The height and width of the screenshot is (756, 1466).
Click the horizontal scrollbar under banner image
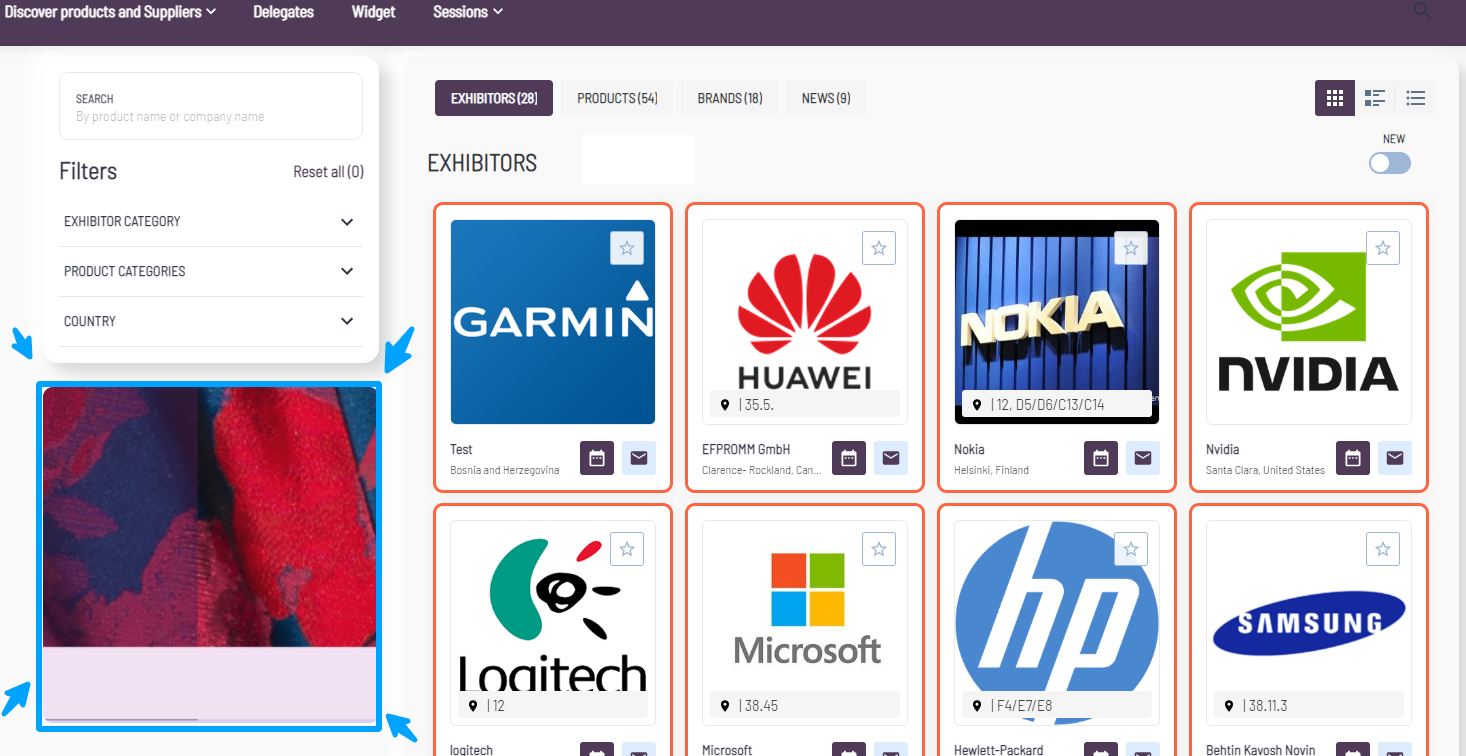click(121, 719)
